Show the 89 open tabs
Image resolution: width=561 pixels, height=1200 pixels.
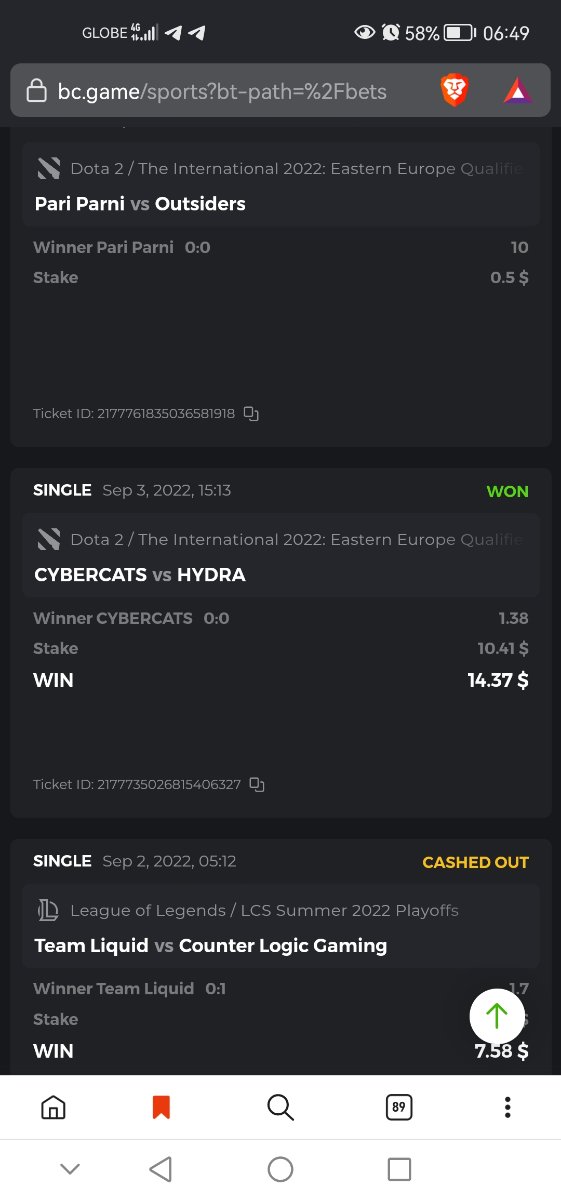[x=399, y=1107]
